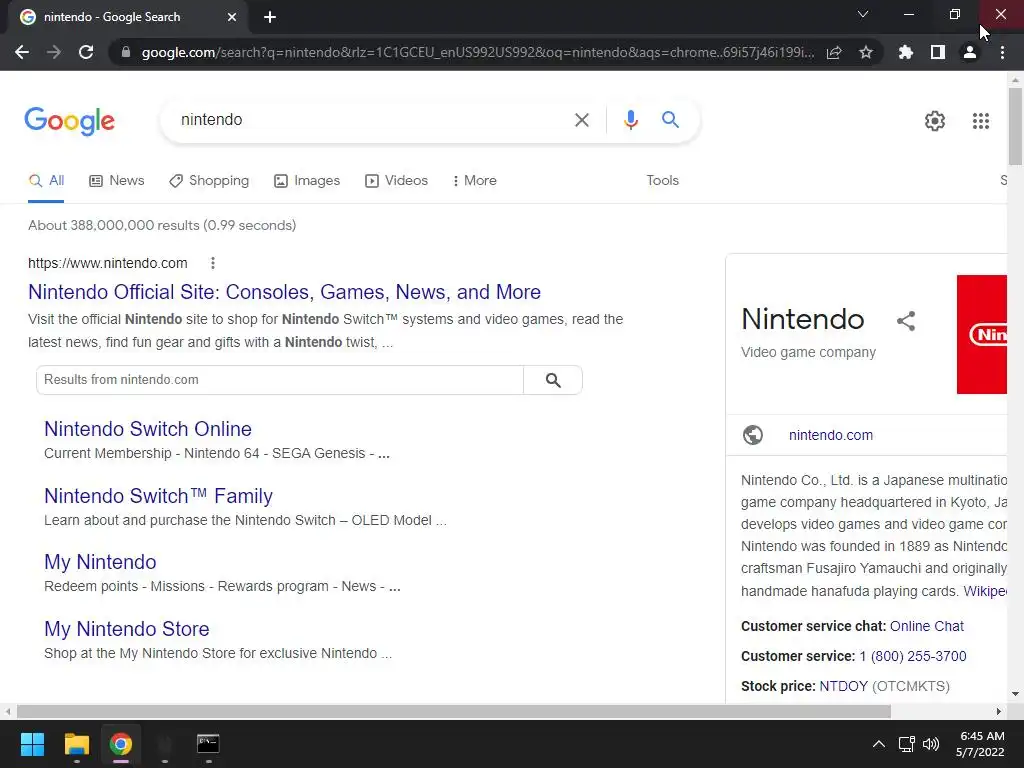Screen dimensions: 1024x768
Task: Close the nintendo Google Search tab
Action: 232,17
